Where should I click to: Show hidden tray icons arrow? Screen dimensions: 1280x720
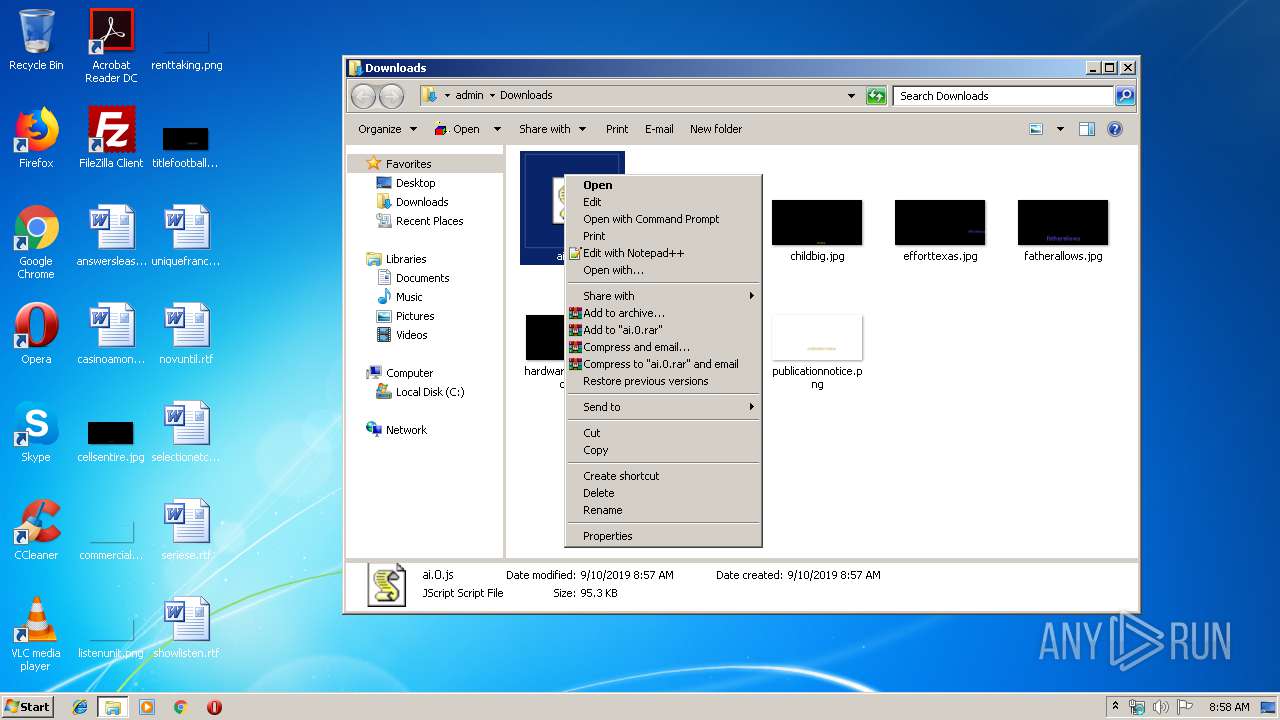(1115, 707)
